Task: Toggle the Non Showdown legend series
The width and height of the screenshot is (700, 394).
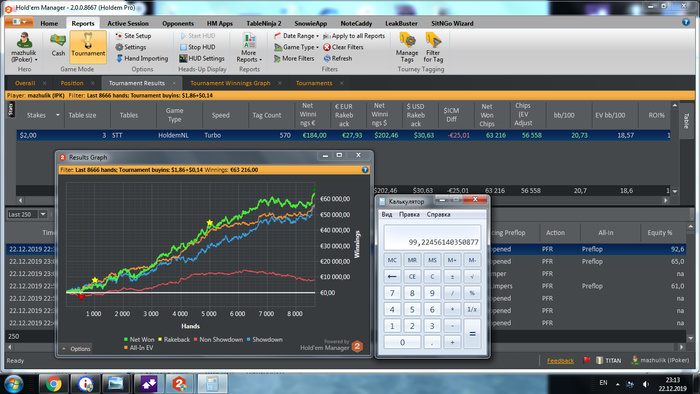Action: point(218,340)
